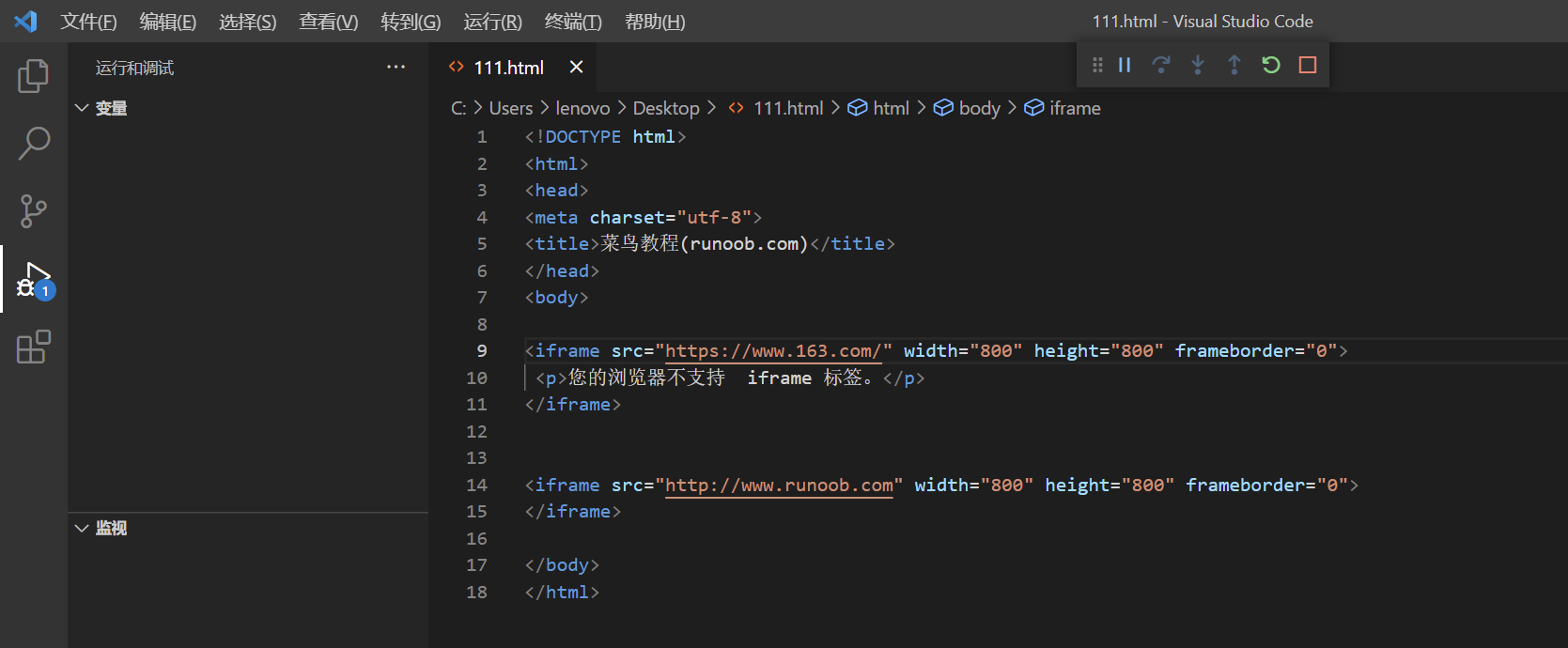Open the Extensions view in activity bar

(x=34, y=347)
